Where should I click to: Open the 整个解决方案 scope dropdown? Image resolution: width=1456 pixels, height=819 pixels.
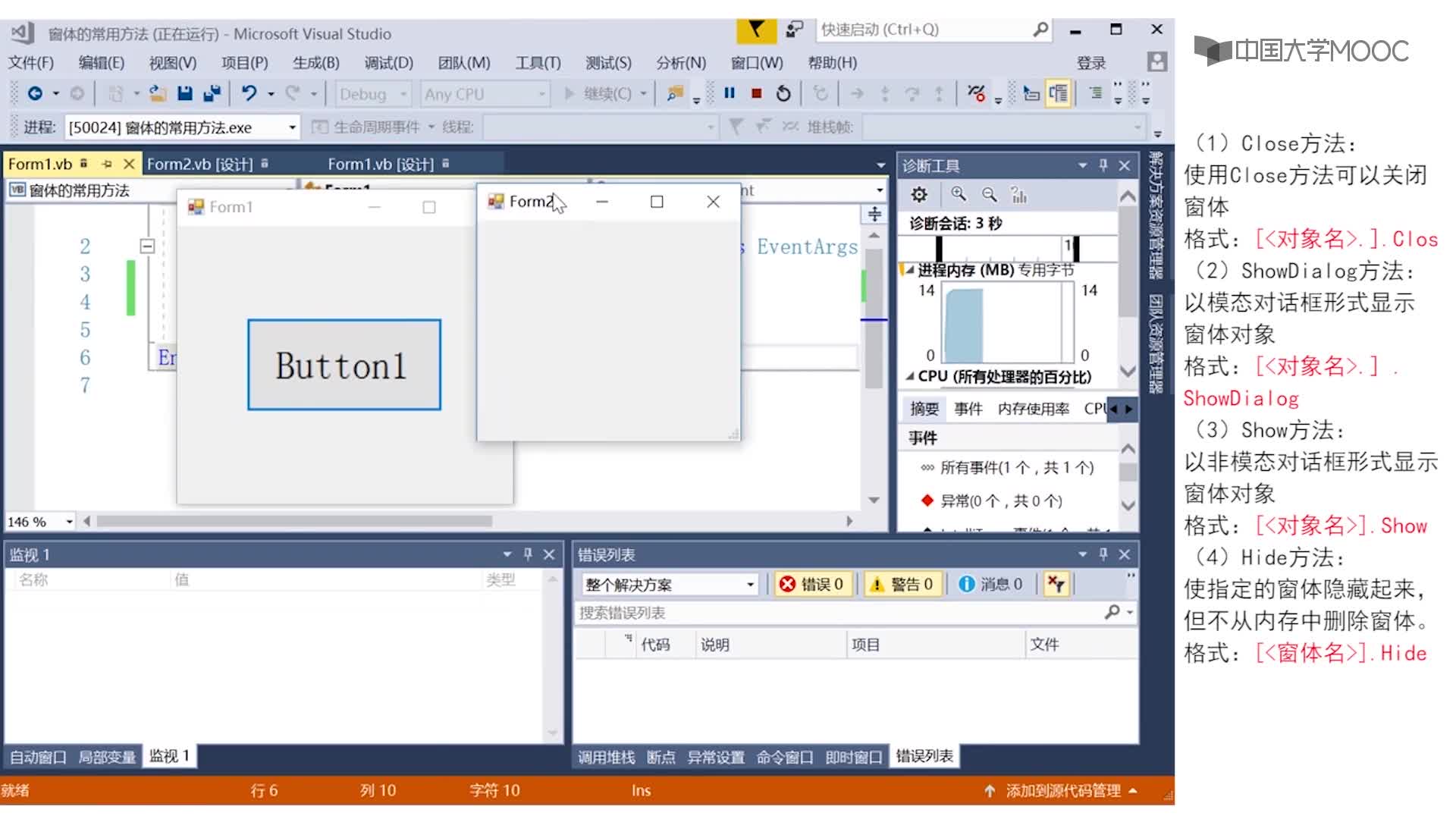click(750, 585)
